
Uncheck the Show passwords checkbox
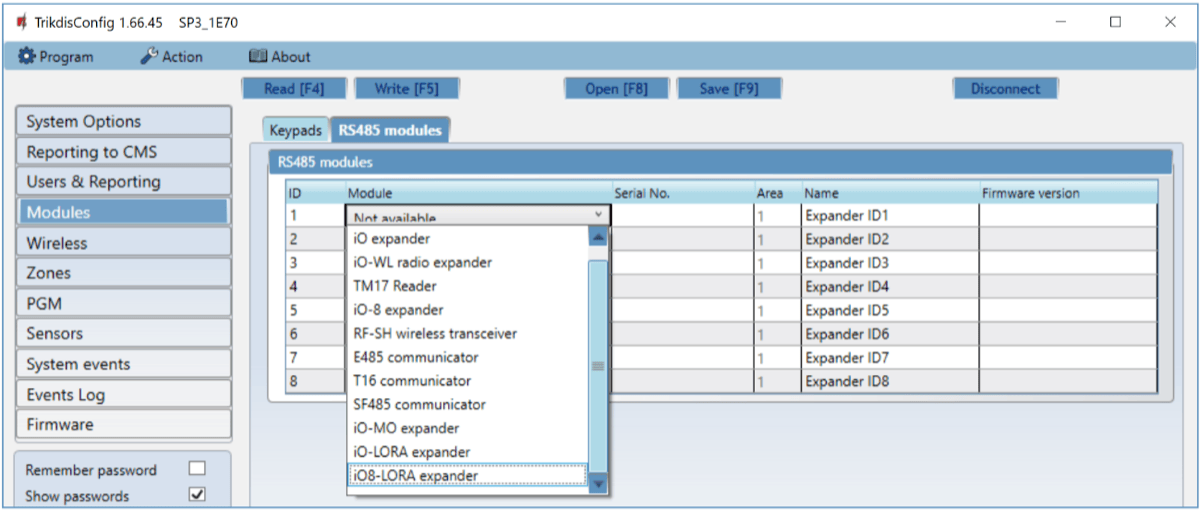[x=197, y=495]
